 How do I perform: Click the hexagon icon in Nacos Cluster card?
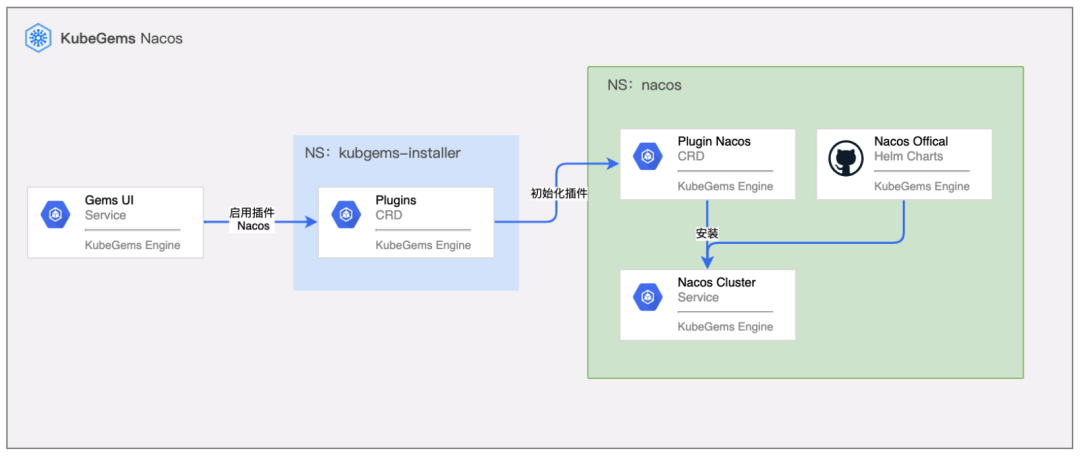pos(647,297)
